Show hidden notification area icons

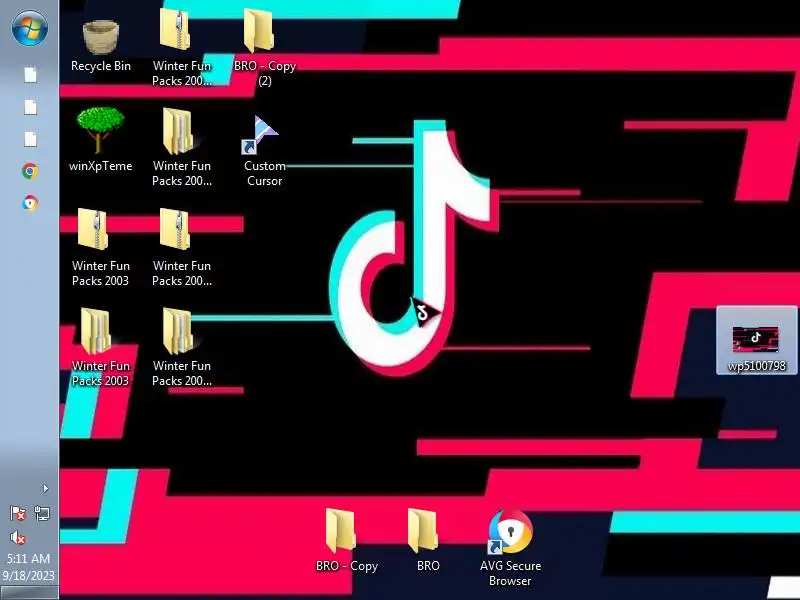(45, 489)
